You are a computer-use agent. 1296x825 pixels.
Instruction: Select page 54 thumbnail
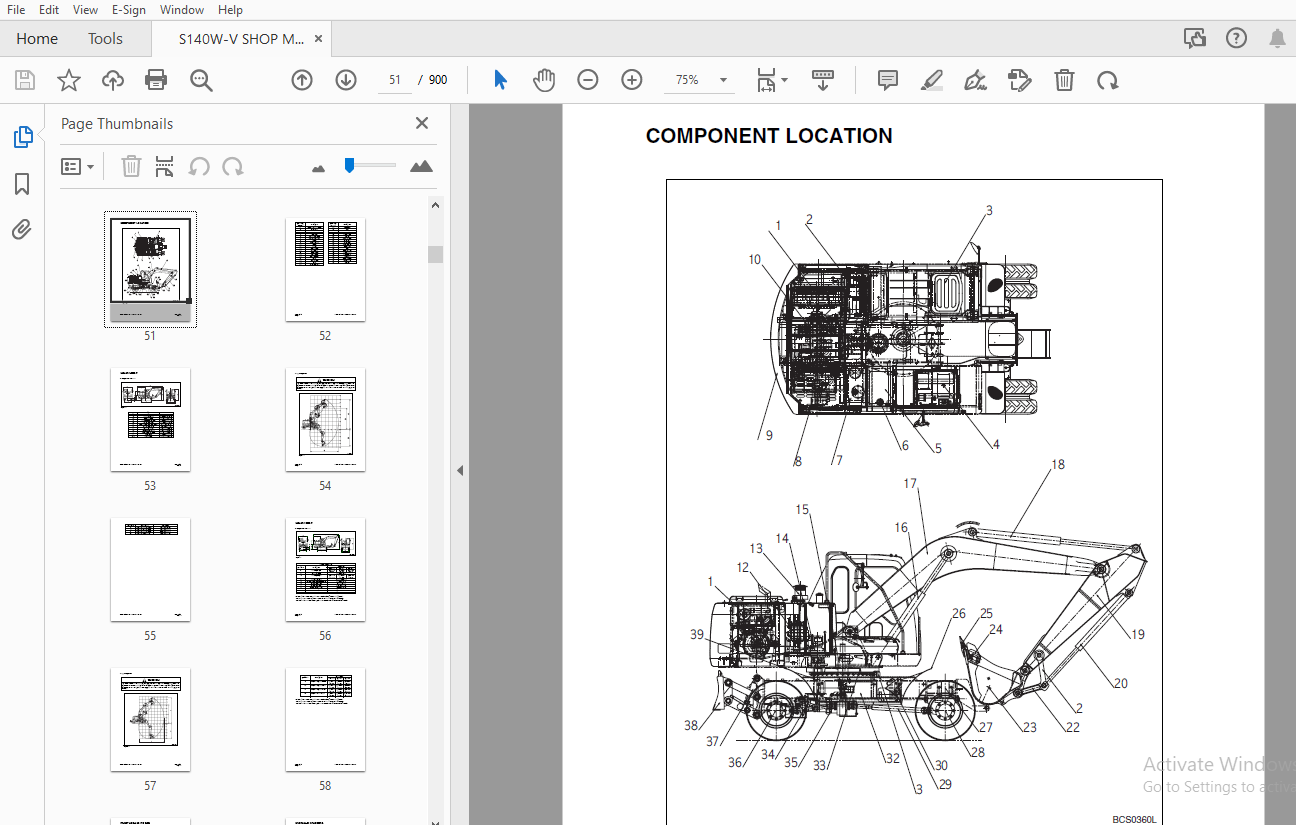click(x=325, y=420)
